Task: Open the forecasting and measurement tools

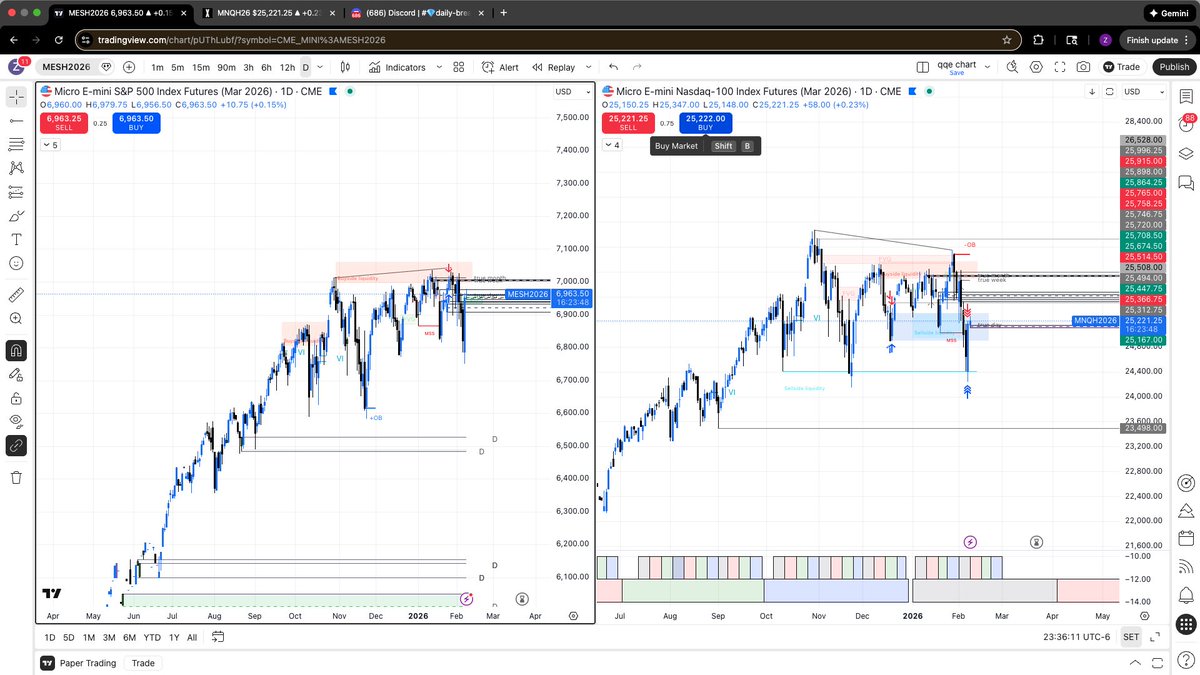Action: [16, 191]
